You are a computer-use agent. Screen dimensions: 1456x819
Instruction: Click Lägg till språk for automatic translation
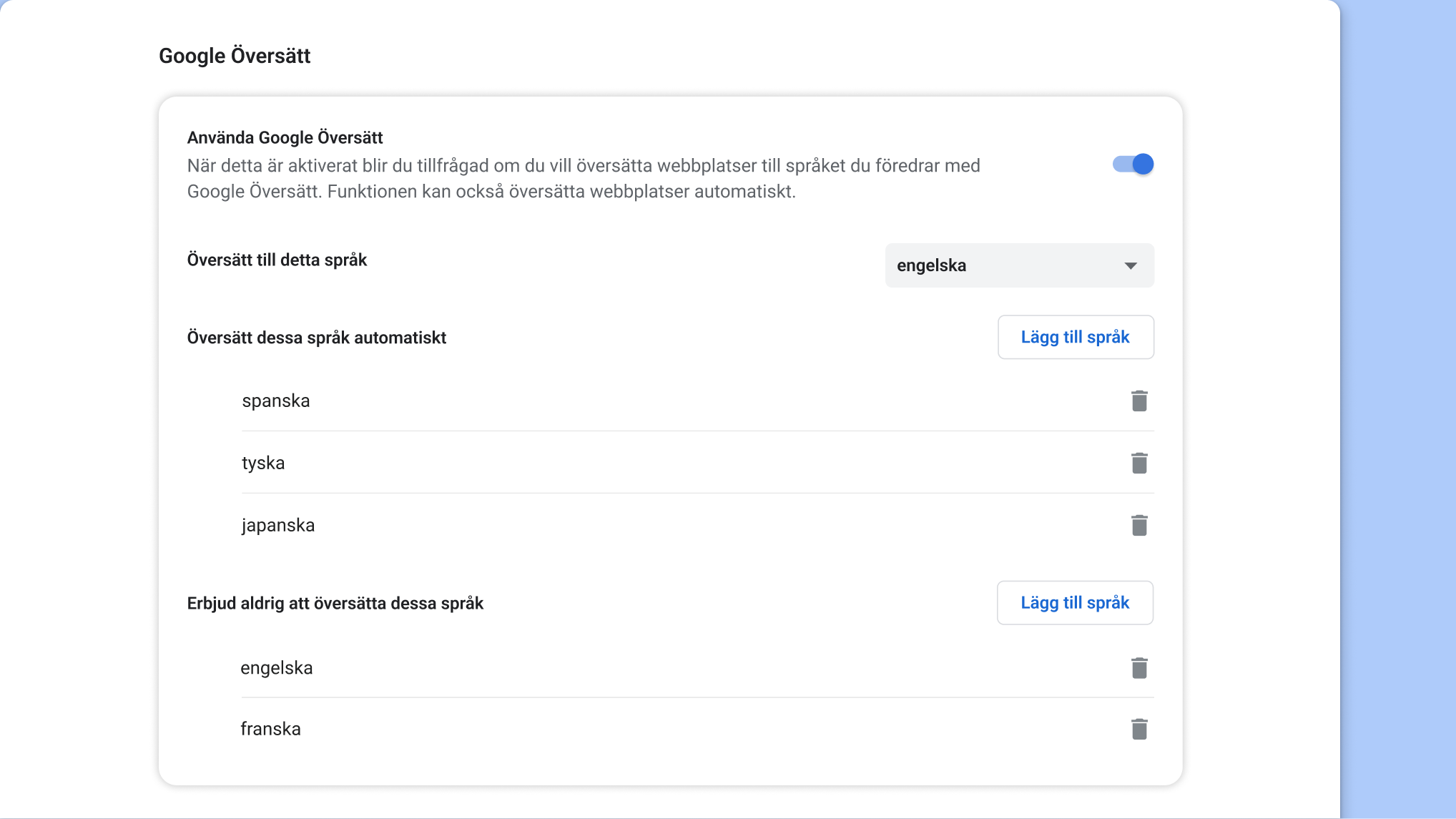(1076, 337)
